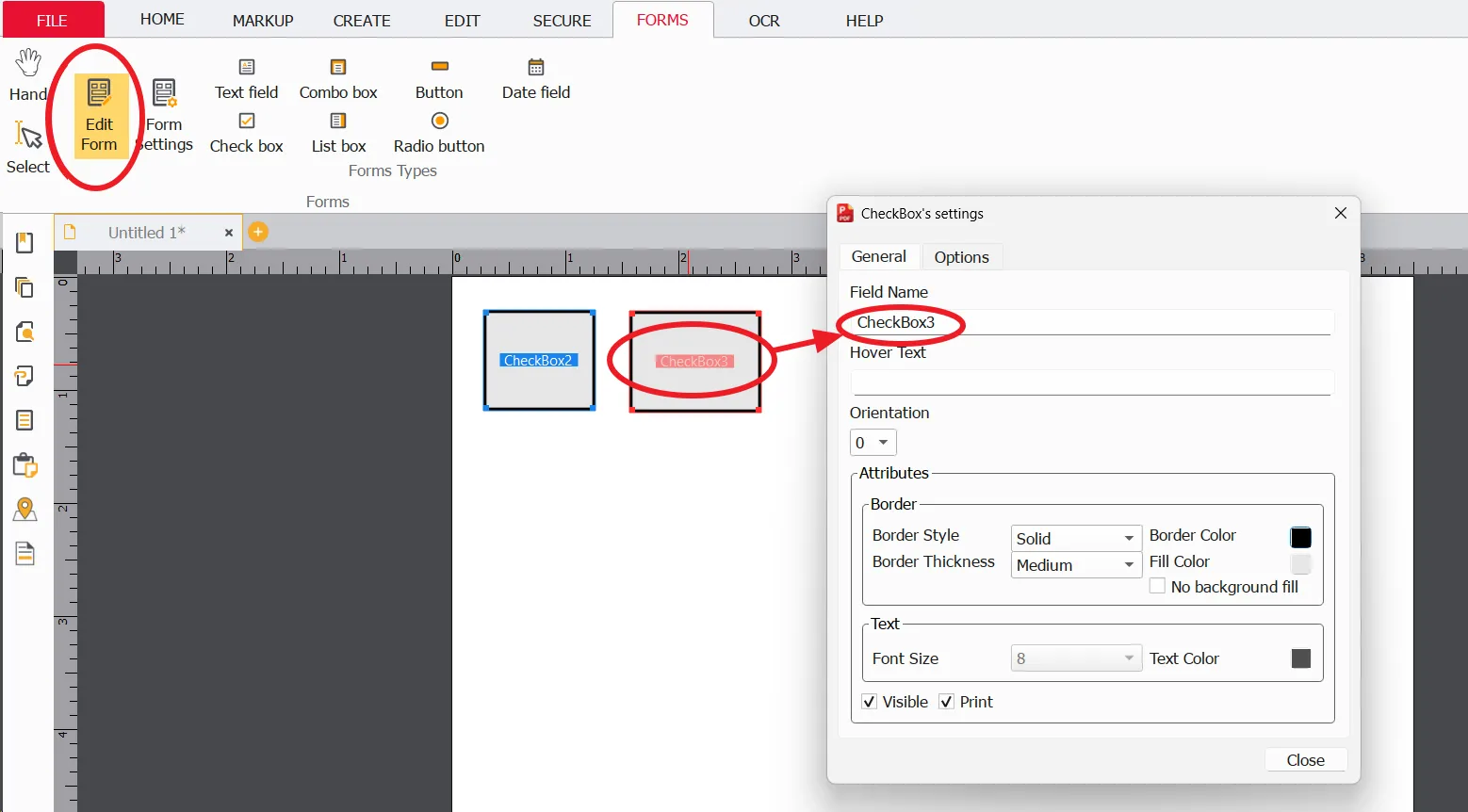Image resolution: width=1468 pixels, height=812 pixels.
Task: Close the Untitled 1 tab
Action: click(228, 233)
